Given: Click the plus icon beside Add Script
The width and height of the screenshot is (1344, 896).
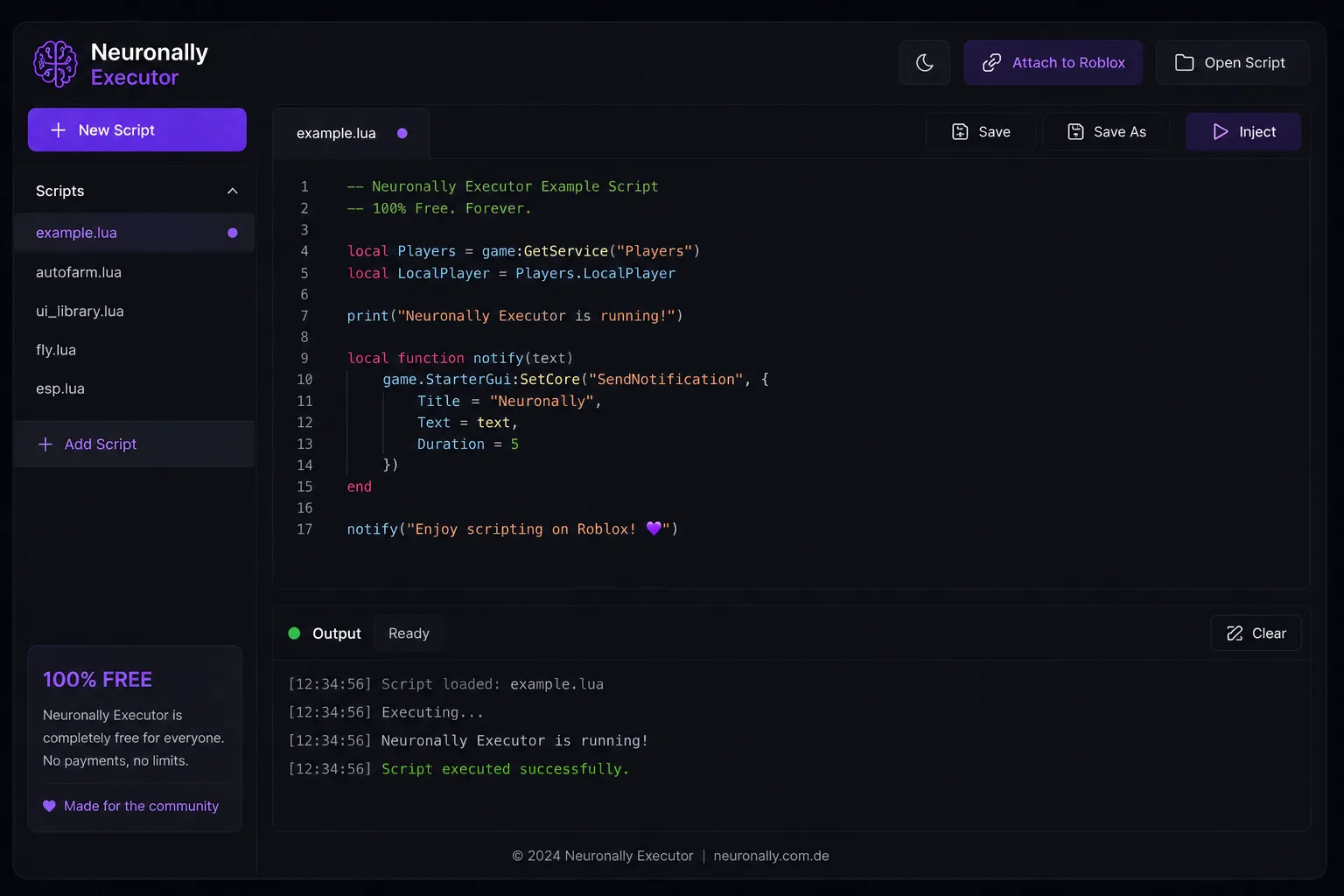Looking at the screenshot, I should click(45, 444).
